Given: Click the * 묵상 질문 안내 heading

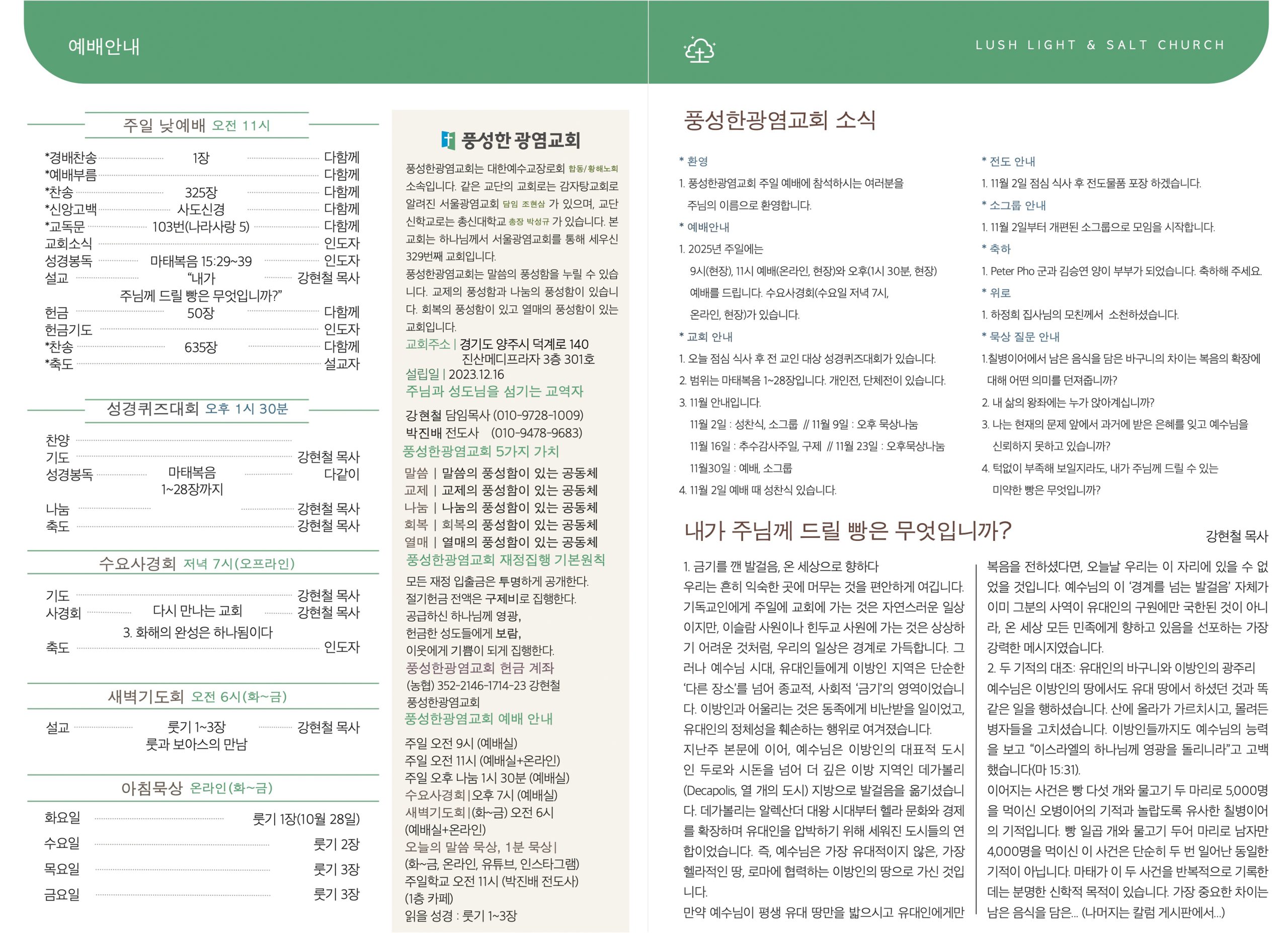Looking at the screenshot, I should pos(1020,337).
